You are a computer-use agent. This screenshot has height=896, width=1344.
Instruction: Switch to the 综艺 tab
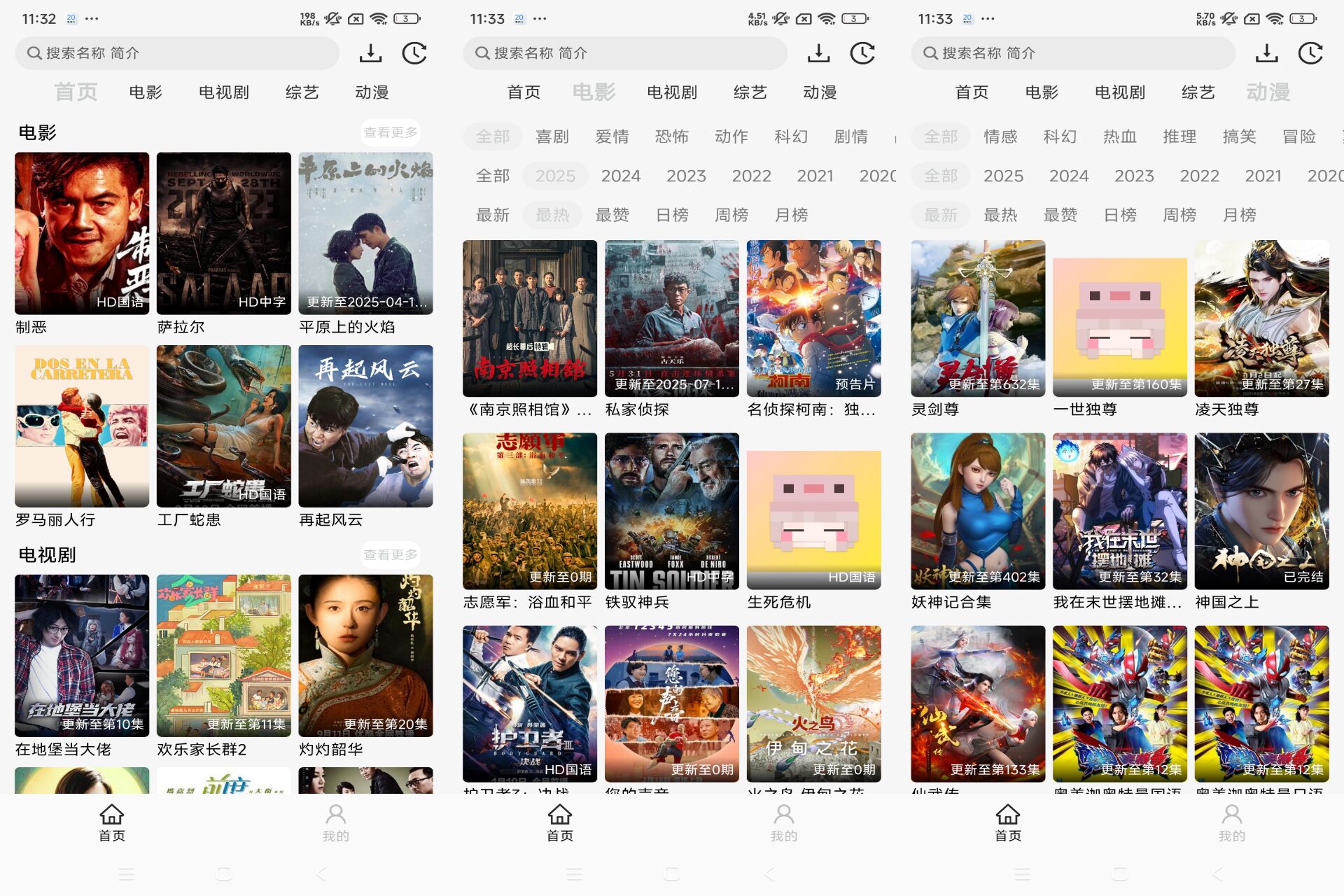coord(301,92)
